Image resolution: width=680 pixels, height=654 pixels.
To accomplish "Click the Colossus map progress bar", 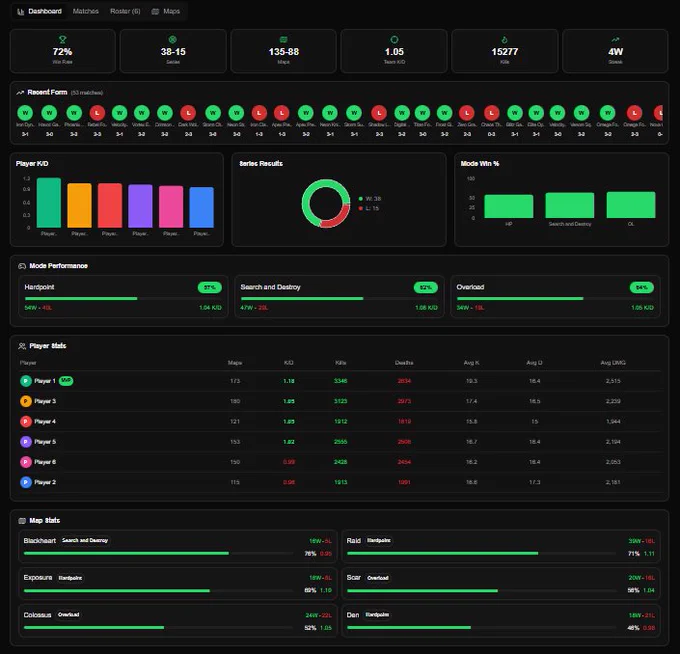I will tap(158, 628).
